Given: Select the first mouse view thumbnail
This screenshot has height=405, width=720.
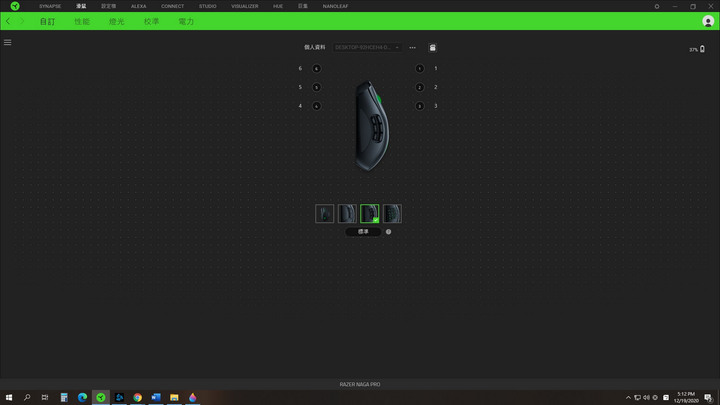Looking at the screenshot, I should 325,214.
